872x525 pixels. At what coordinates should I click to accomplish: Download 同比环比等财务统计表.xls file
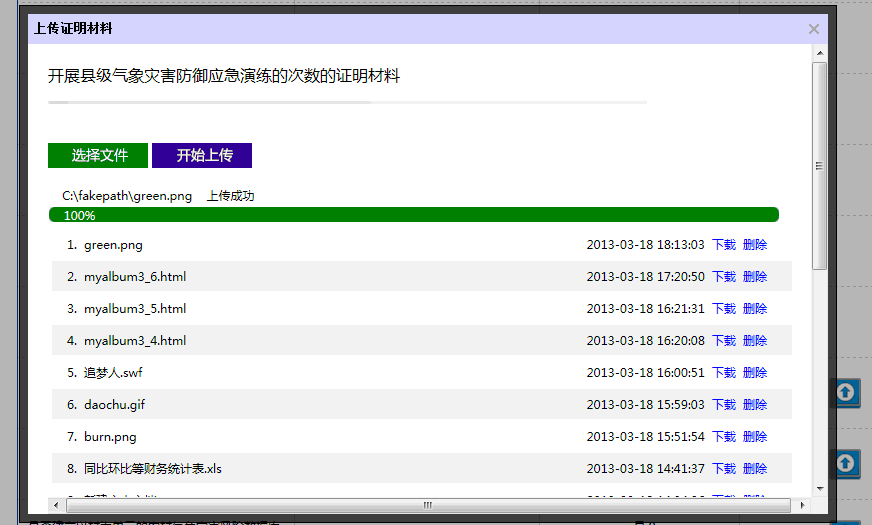pos(724,468)
